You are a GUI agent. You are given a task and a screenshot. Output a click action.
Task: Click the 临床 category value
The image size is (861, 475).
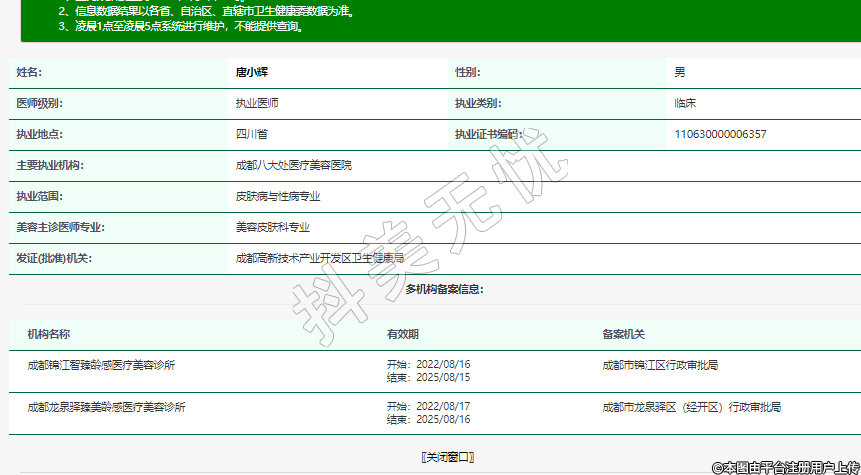(x=685, y=103)
